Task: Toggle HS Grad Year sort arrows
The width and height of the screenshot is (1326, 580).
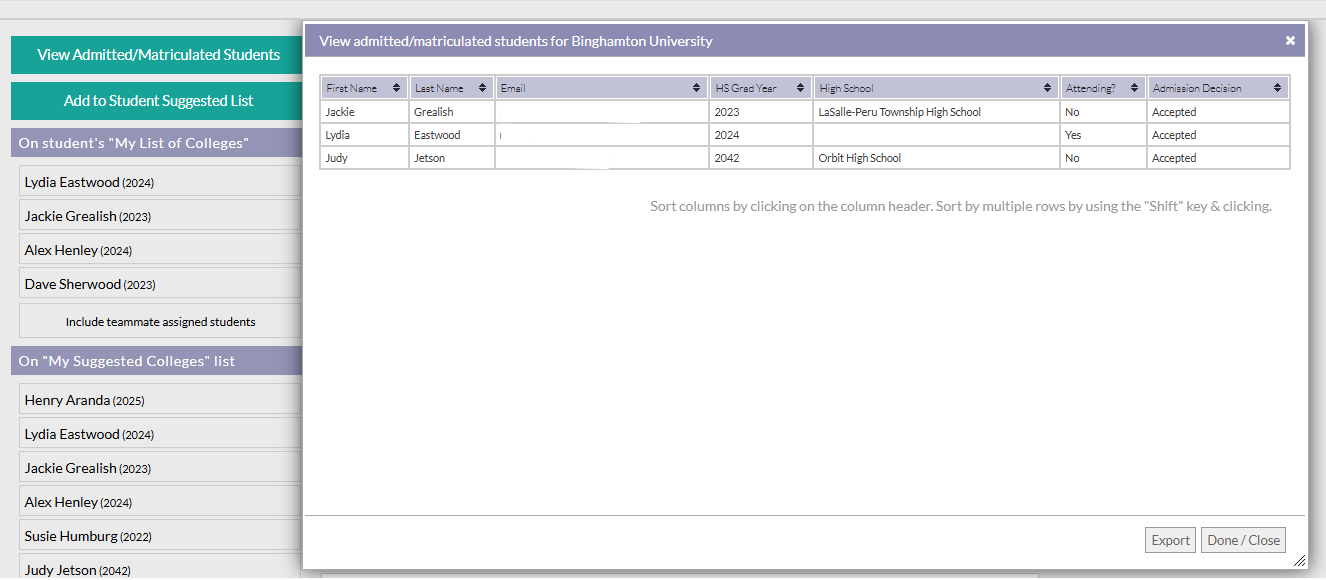Action: coord(800,88)
